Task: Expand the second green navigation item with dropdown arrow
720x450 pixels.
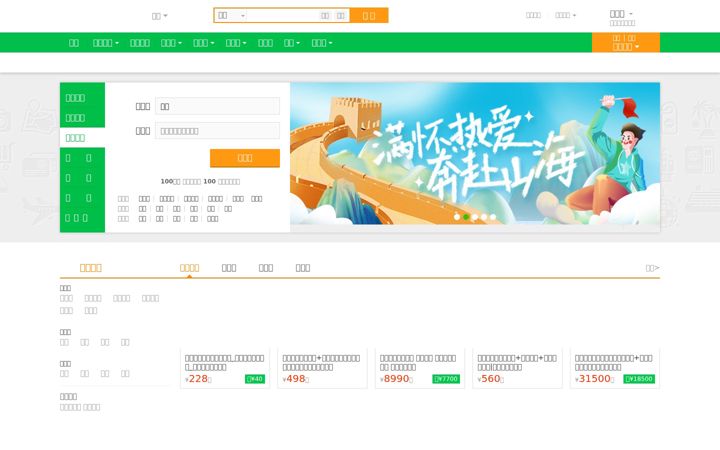Action: (x=106, y=43)
